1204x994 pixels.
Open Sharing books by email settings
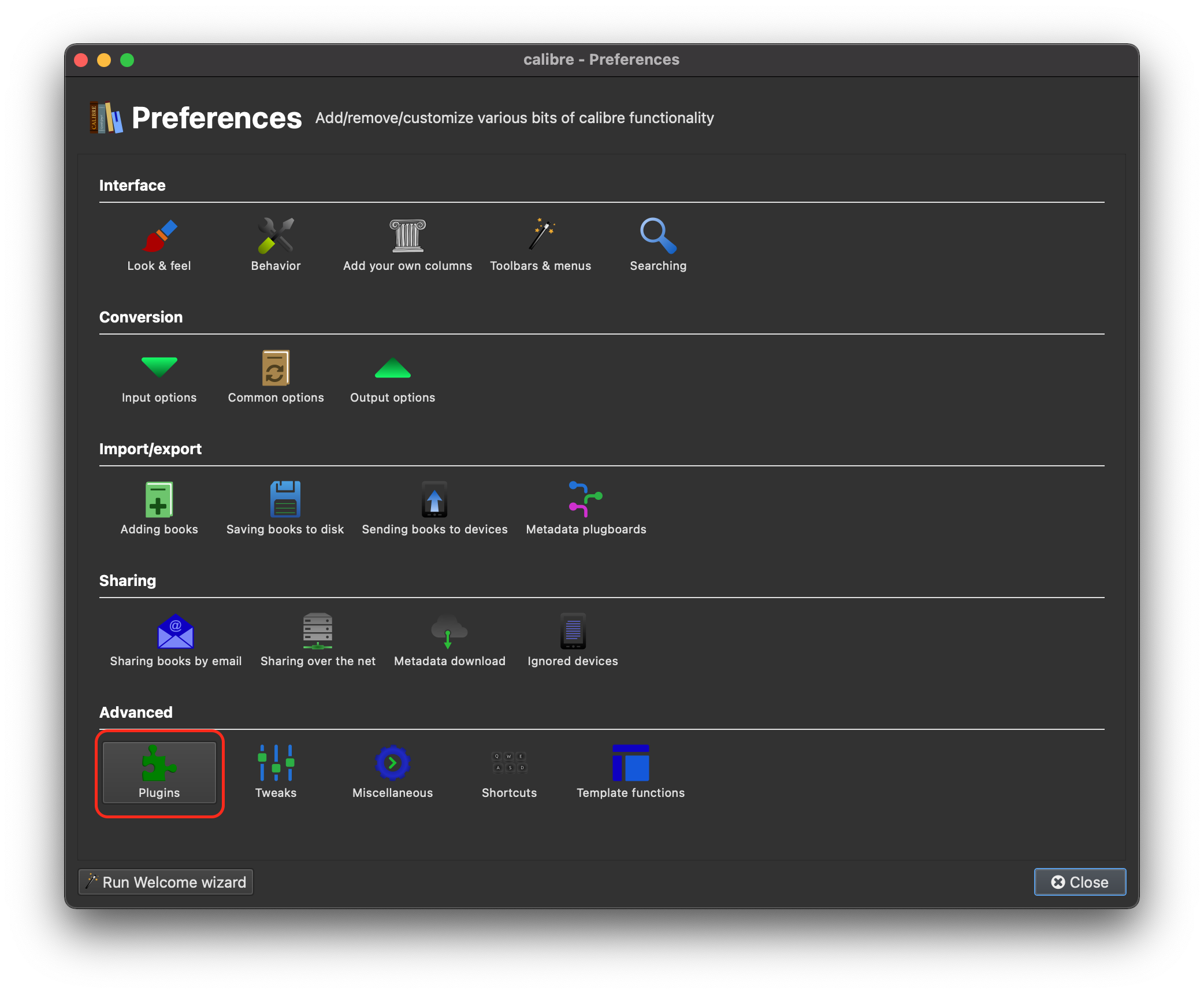tap(175, 639)
